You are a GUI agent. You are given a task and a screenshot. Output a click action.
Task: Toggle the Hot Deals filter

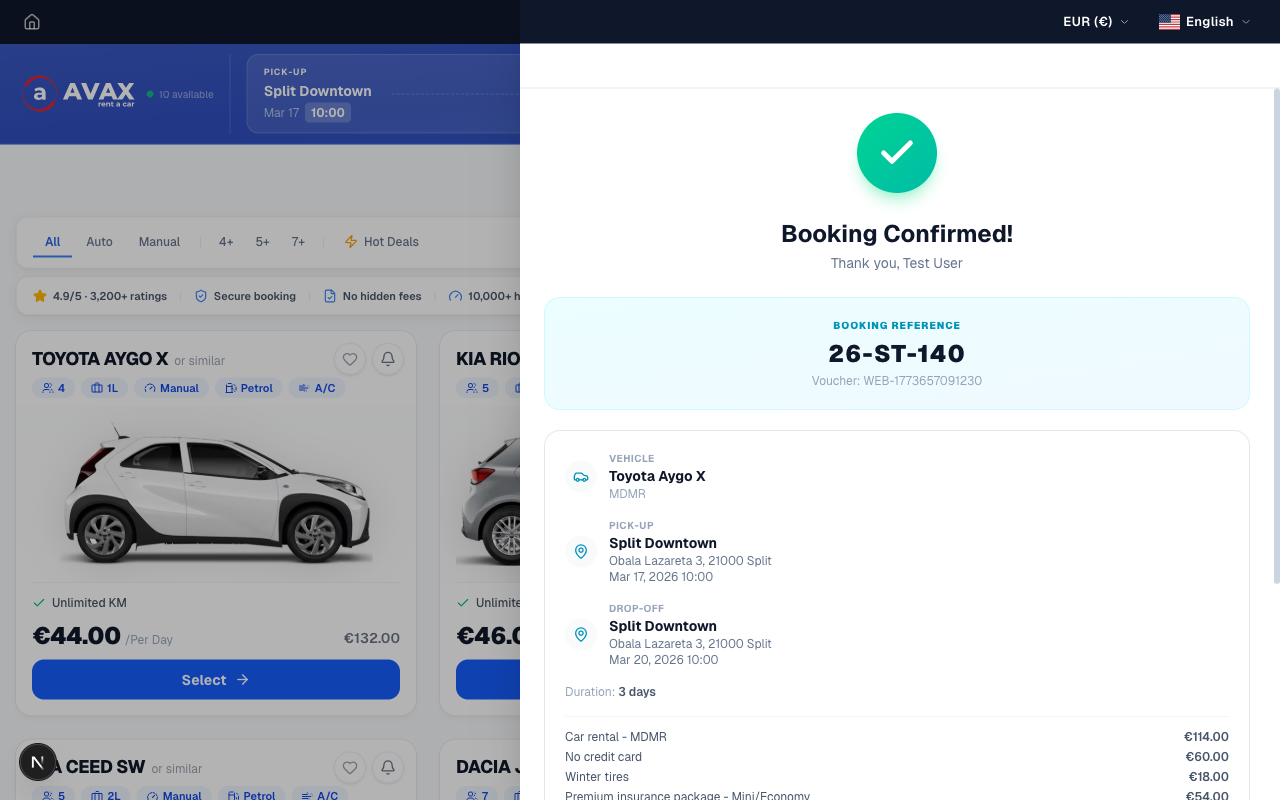pos(381,242)
